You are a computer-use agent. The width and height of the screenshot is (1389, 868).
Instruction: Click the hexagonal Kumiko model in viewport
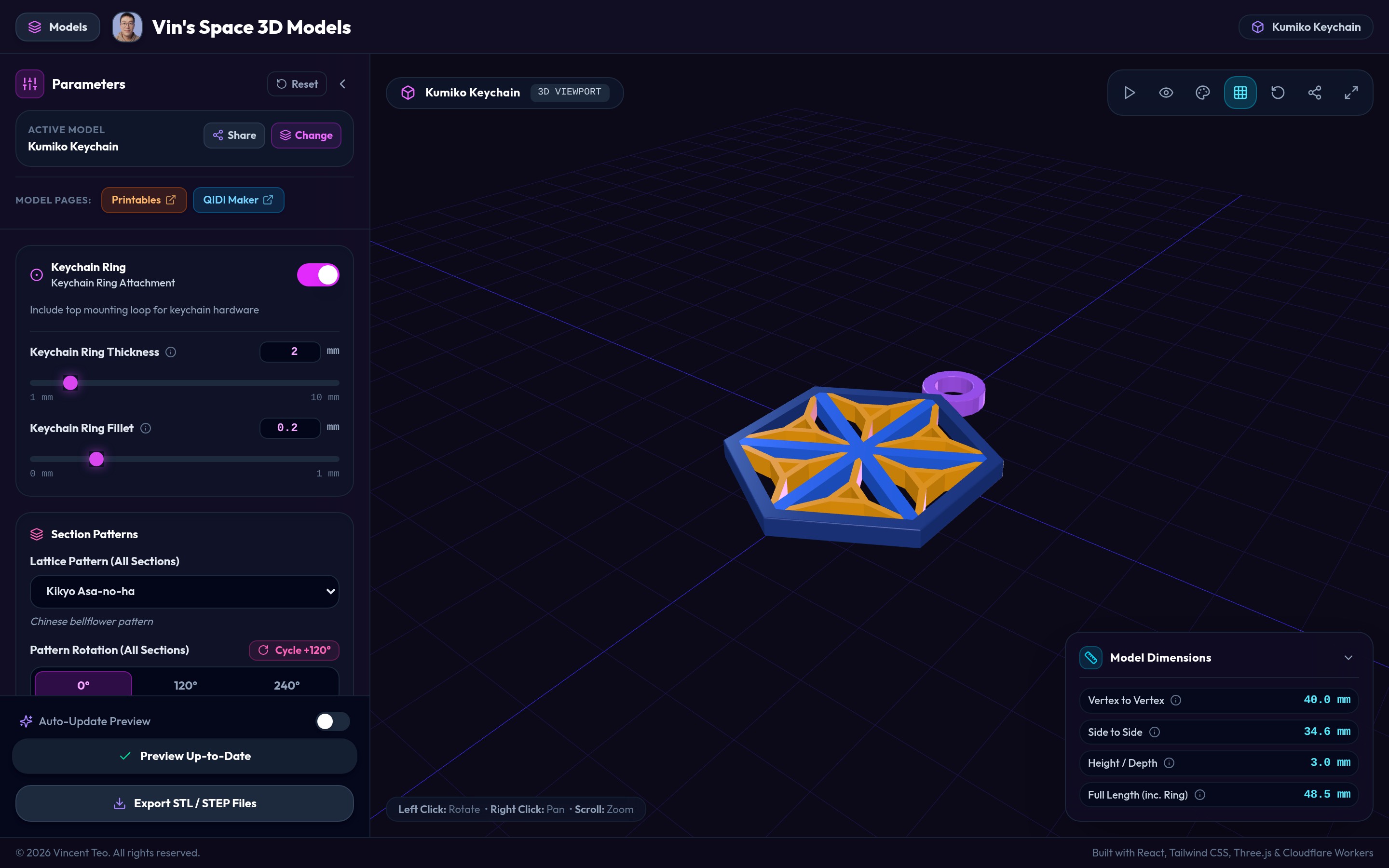(x=863, y=466)
